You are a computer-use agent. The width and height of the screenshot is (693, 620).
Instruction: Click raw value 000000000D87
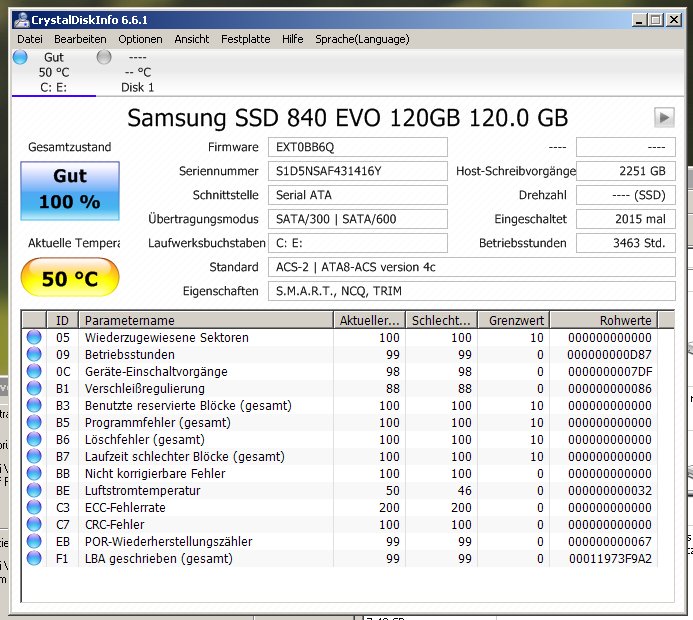[x=610, y=354]
